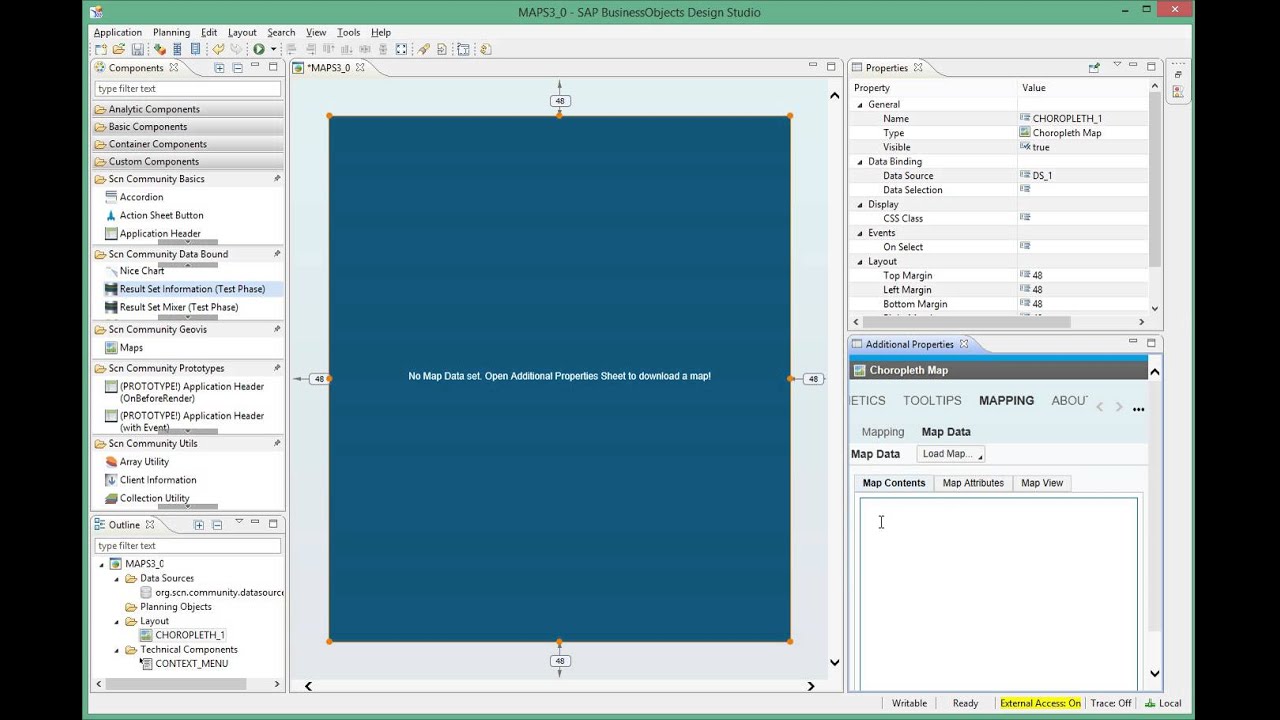The image size is (1280, 720).
Task: Click the New Application toolbar icon
Action: click(100, 49)
